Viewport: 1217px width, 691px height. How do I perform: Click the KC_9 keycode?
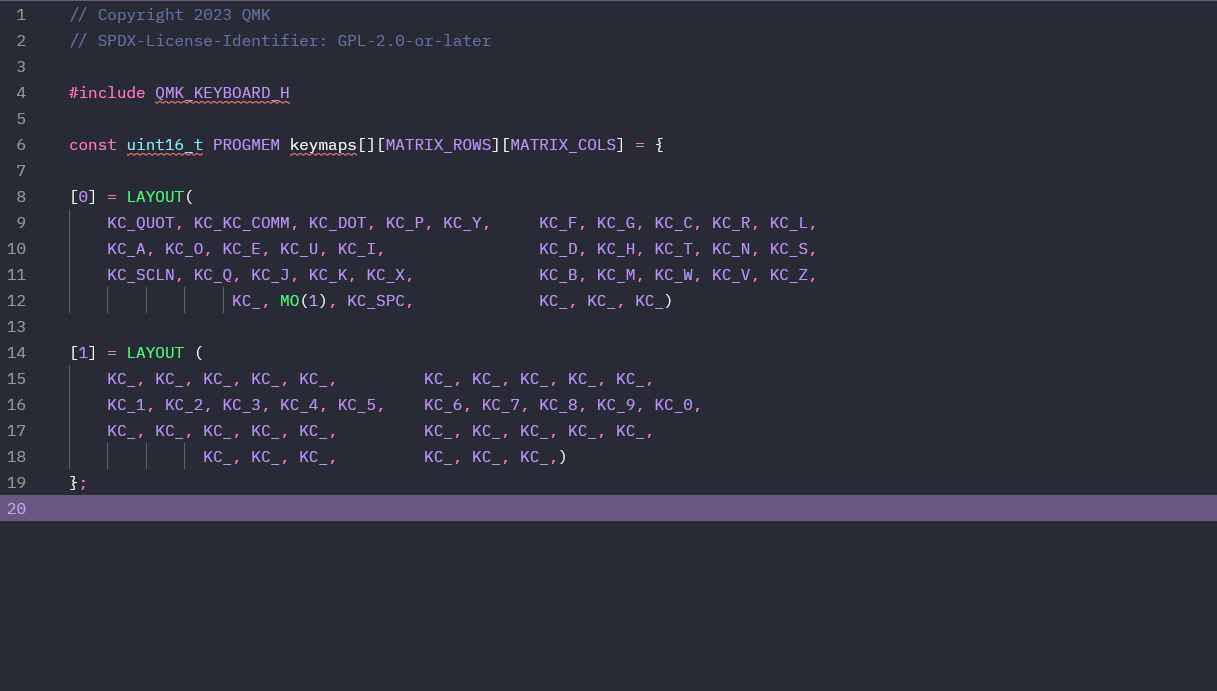pos(616,405)
